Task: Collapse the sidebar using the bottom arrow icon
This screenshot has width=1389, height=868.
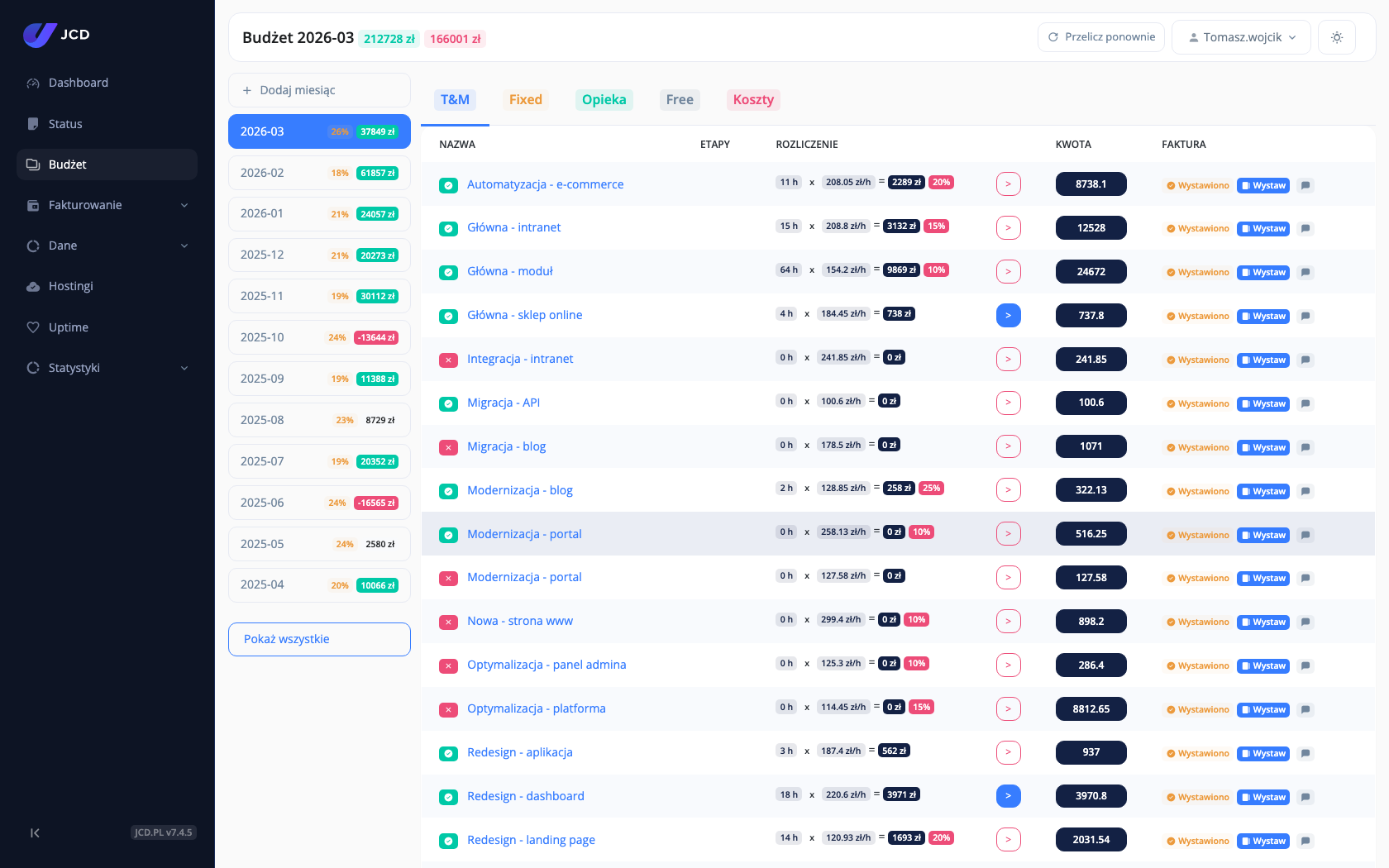Action: [x=35, y=832]
